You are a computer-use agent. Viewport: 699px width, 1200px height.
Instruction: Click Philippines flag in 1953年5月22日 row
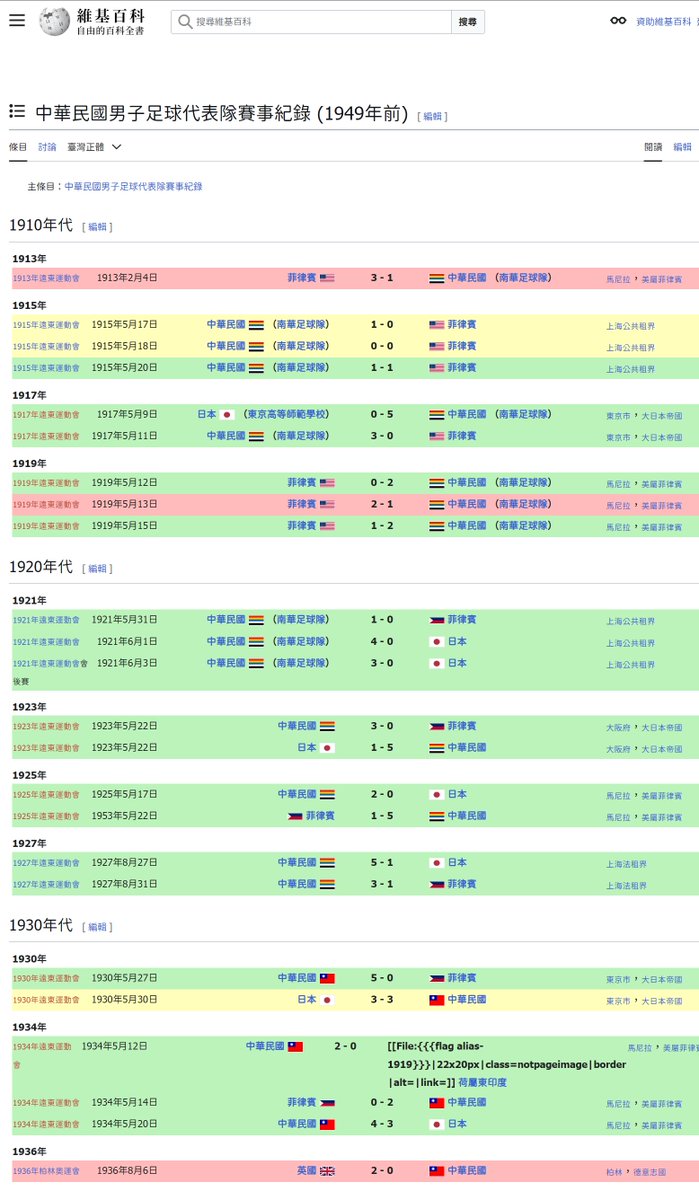[295, 816]
